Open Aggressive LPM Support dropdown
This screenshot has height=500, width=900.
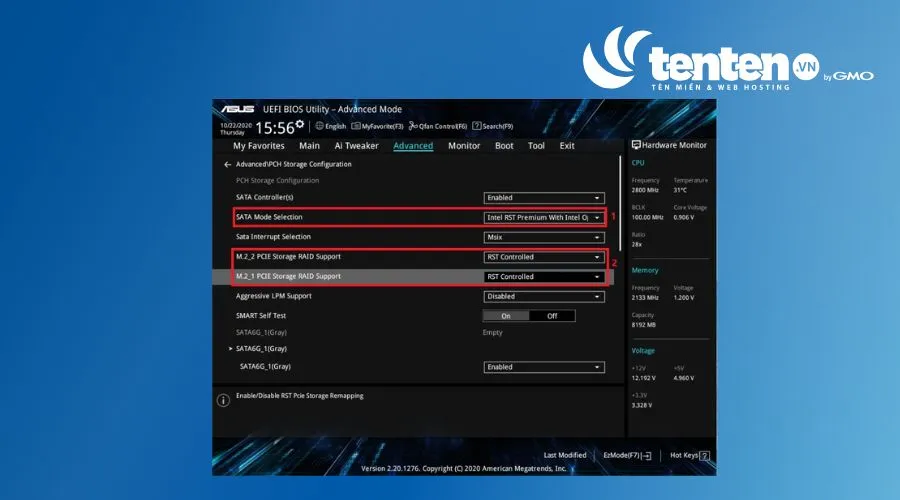click(x=544, y=297)
